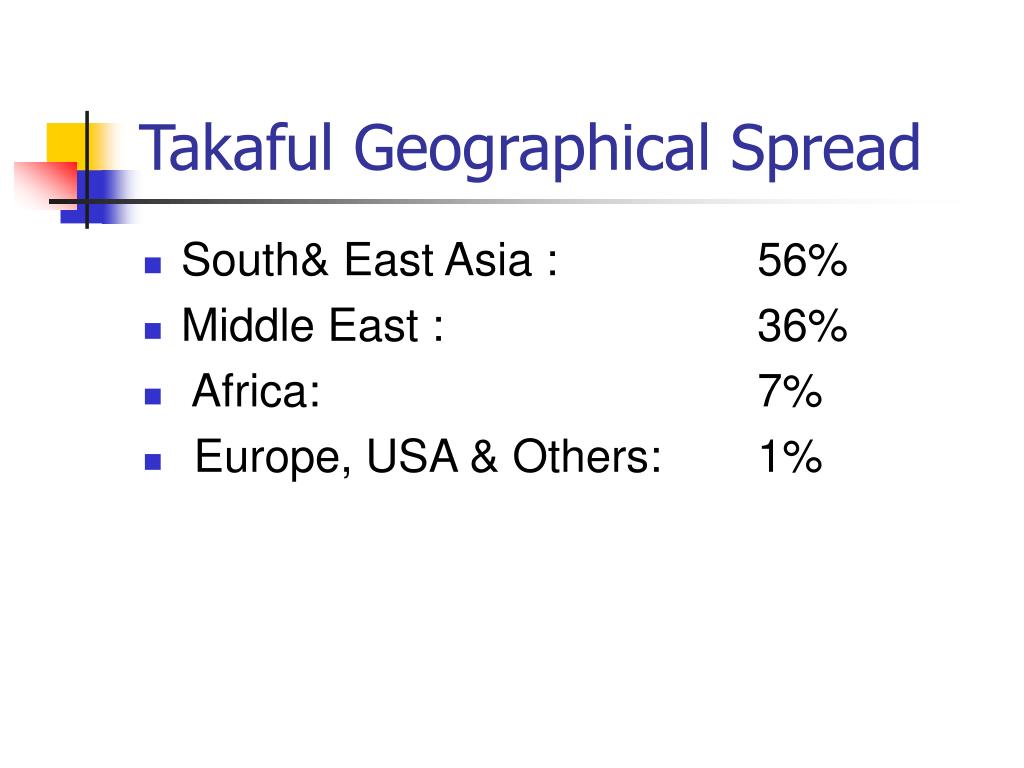Click the slide title Takaful Geographical Spread
Image resolution: width=1024 pixels, height=768 pixels.
coord(530,150)
